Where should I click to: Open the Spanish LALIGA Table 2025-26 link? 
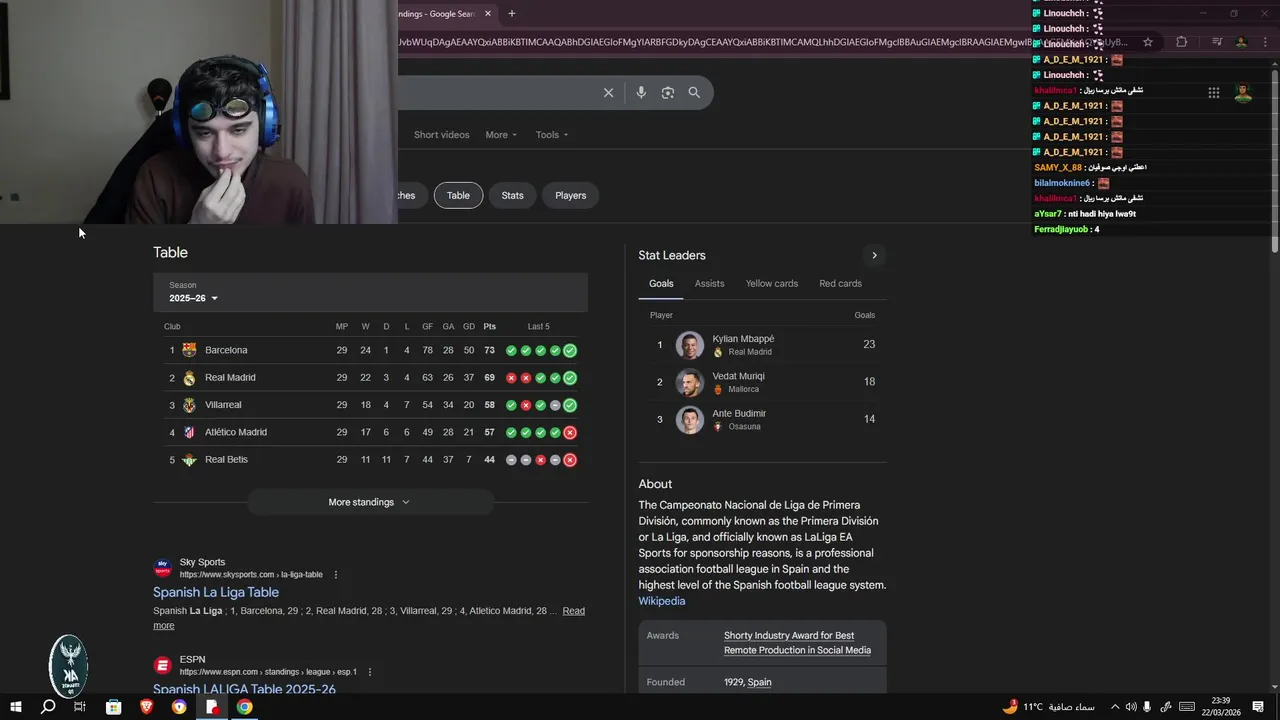(244, 689)
